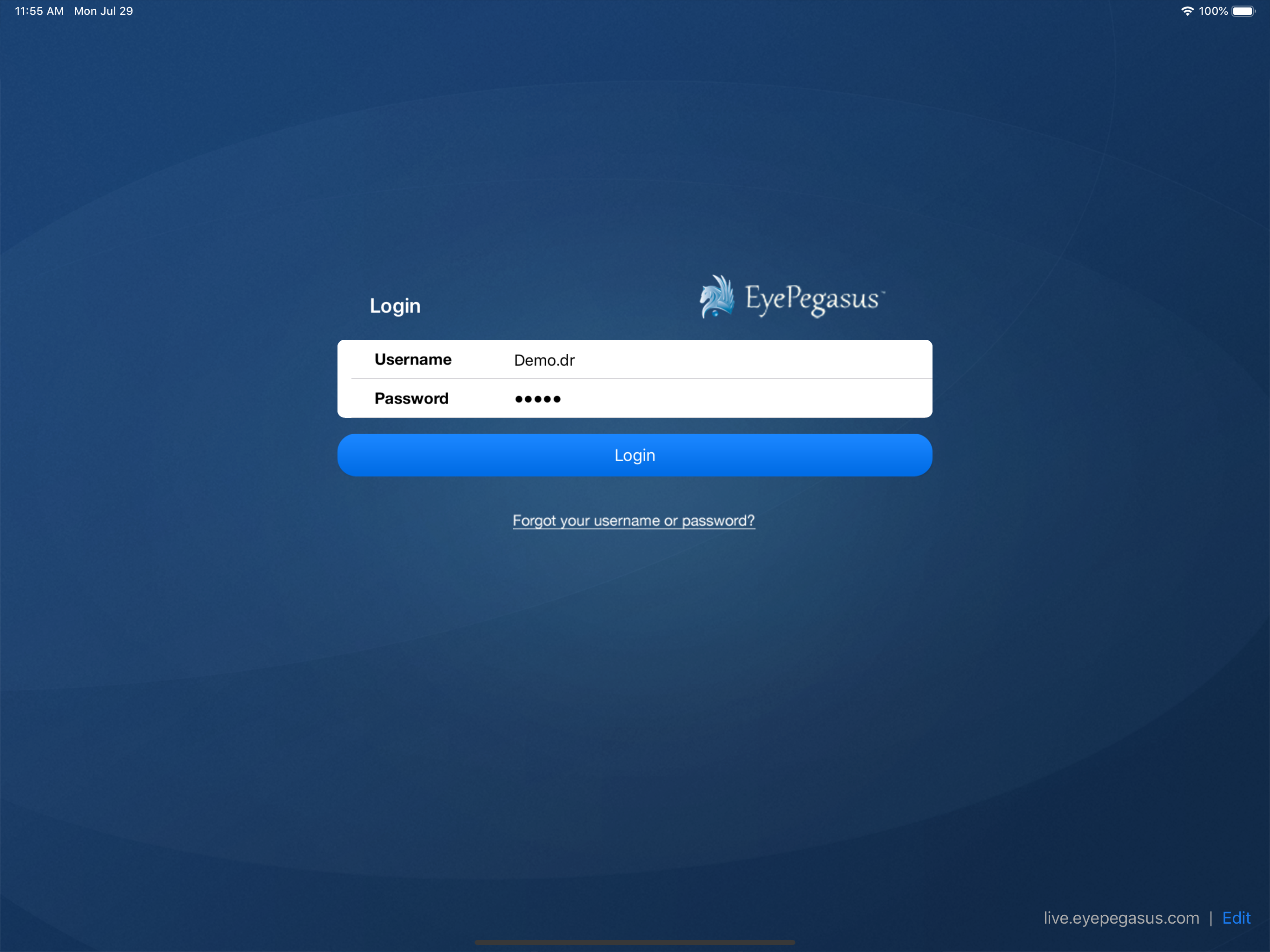Tap the Mon Jul 29 date
Screen dimensions: 1270x952
[103, 11]
